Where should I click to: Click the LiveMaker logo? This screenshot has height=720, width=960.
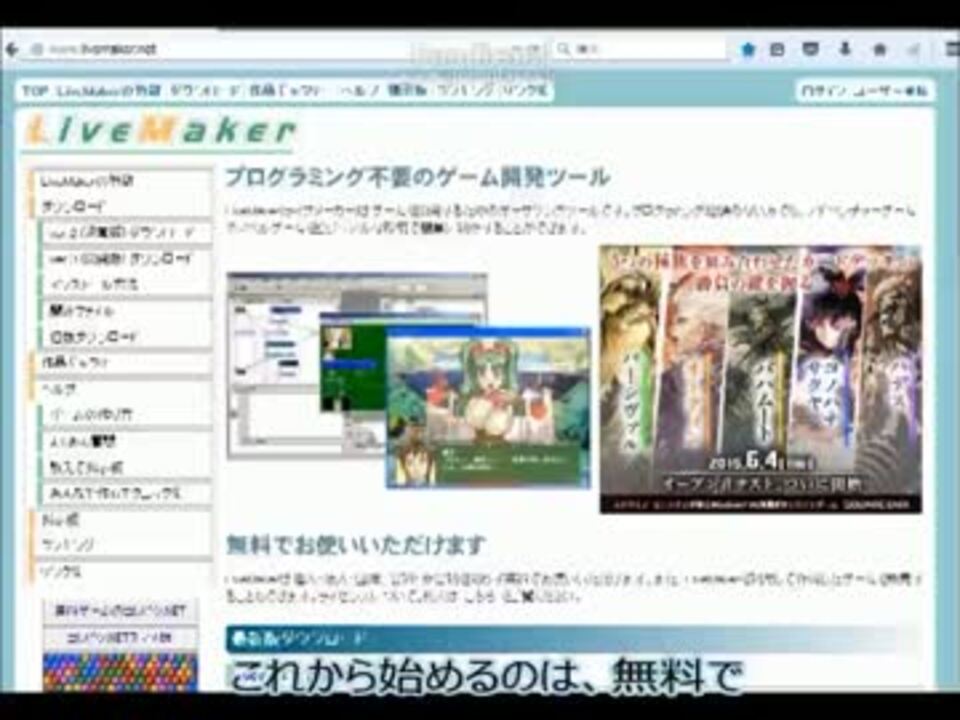[x=160, y=132]
